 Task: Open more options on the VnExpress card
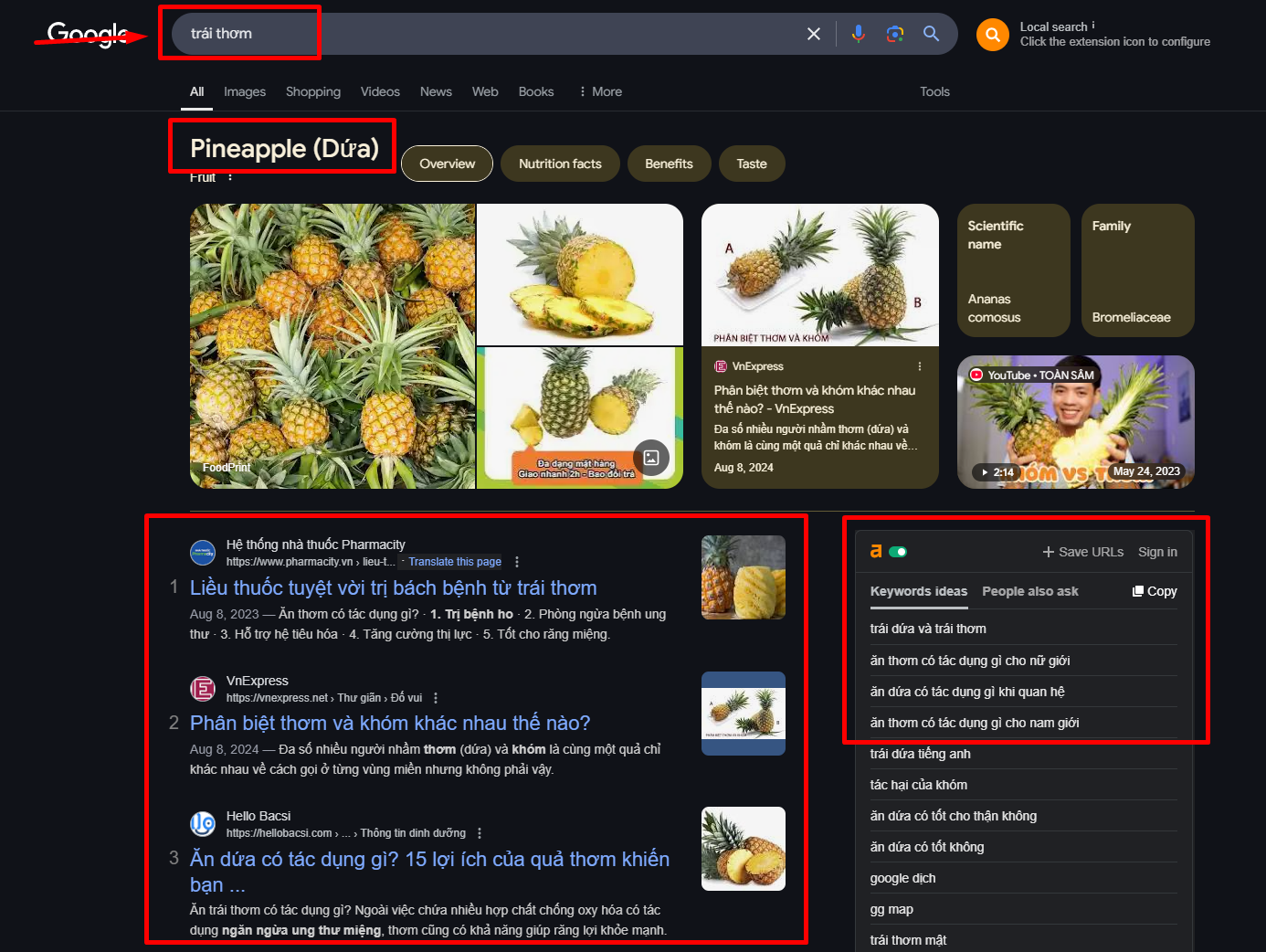click(x=920, y=366)
